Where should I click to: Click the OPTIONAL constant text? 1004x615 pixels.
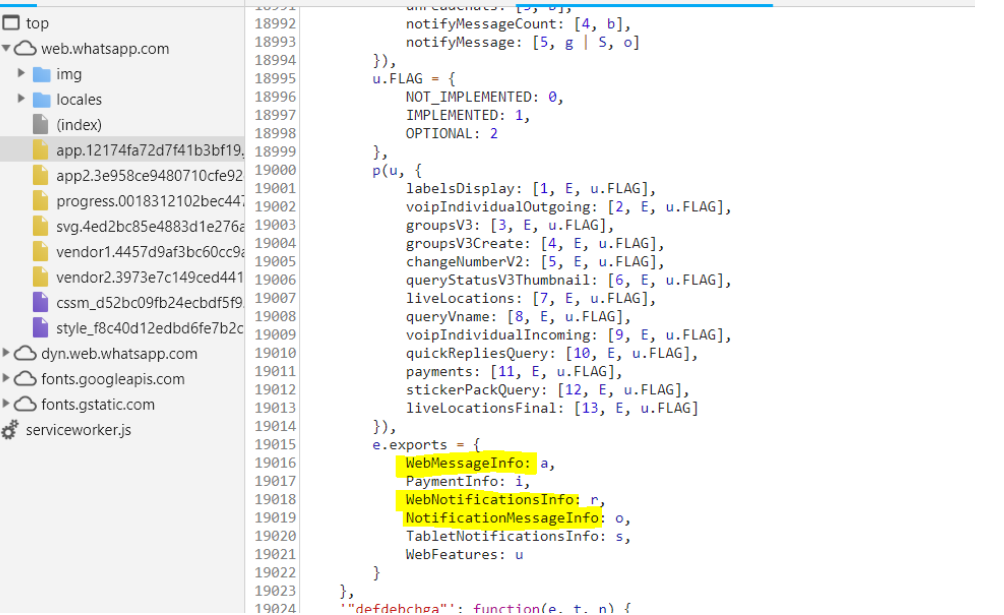coord(439,133)
